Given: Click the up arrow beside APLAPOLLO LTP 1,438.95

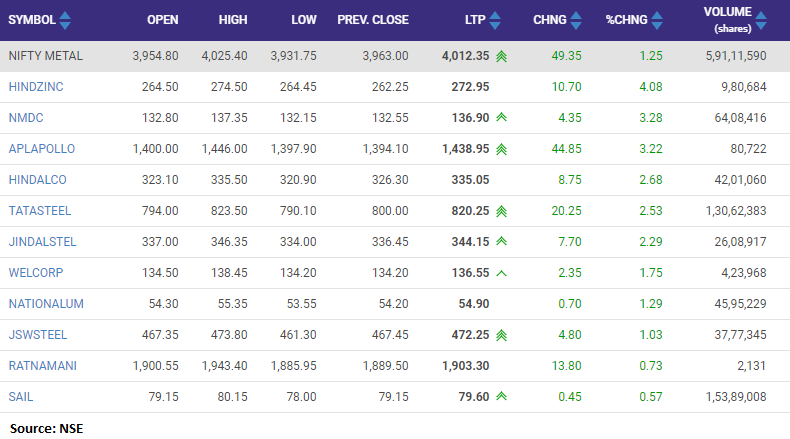Looking at the screenshot, I should point(501,149).
